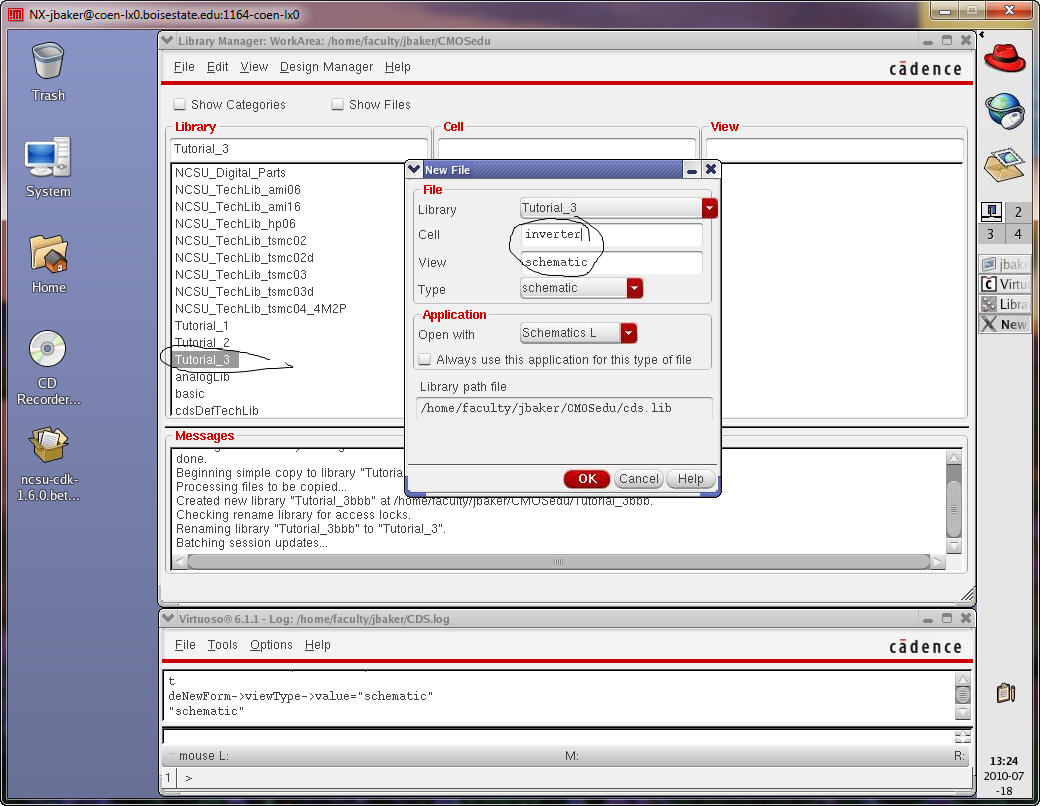Click the Library Manager window size grip

tap(967, 594)
